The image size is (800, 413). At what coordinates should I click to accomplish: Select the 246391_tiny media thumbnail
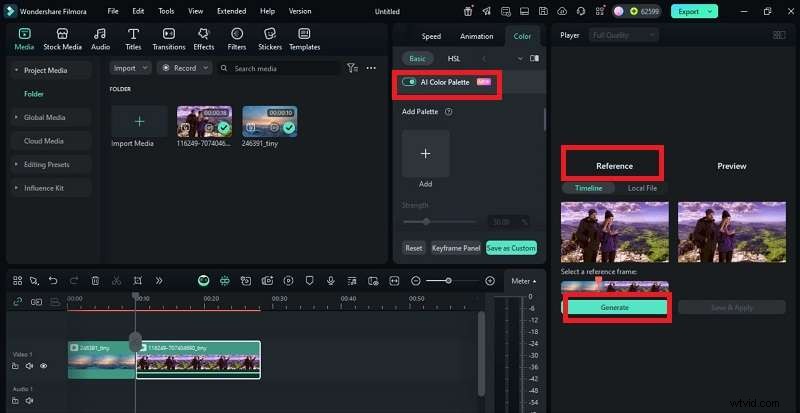[269, 121]
